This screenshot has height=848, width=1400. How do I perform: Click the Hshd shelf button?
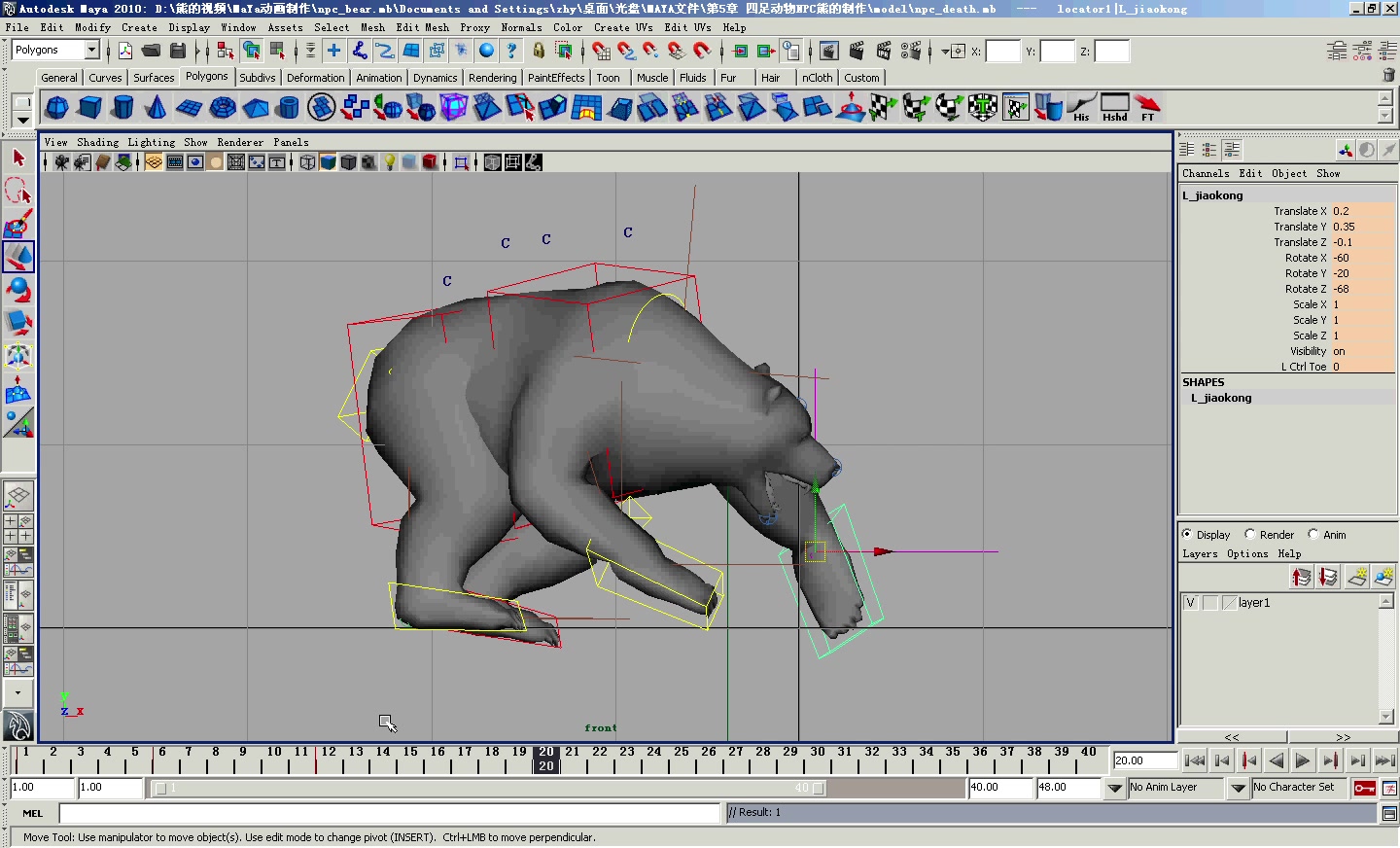[x=1114, y=107]
